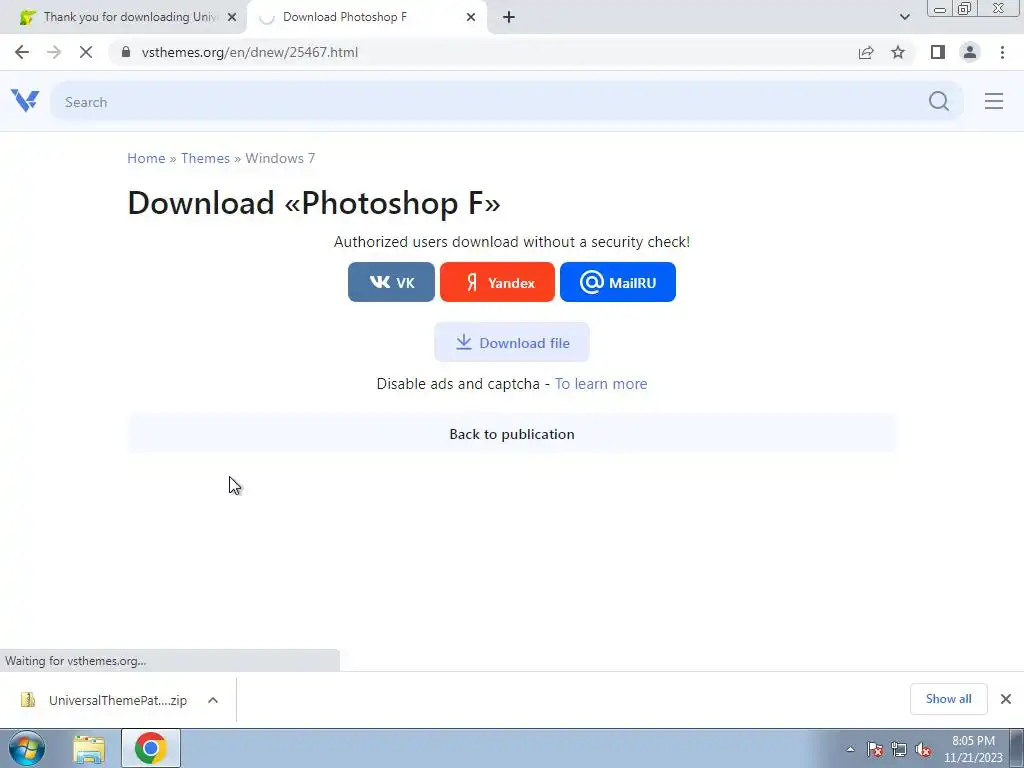1024x768 pixels.
Task: Click the browser forward arrow
Action: (x=54, y=52)
